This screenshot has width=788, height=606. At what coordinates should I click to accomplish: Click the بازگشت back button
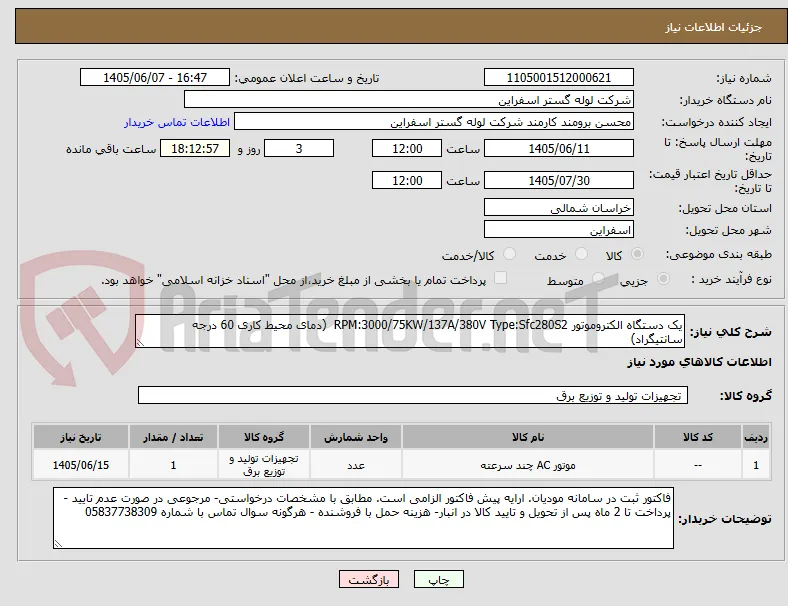coord(369,579)
